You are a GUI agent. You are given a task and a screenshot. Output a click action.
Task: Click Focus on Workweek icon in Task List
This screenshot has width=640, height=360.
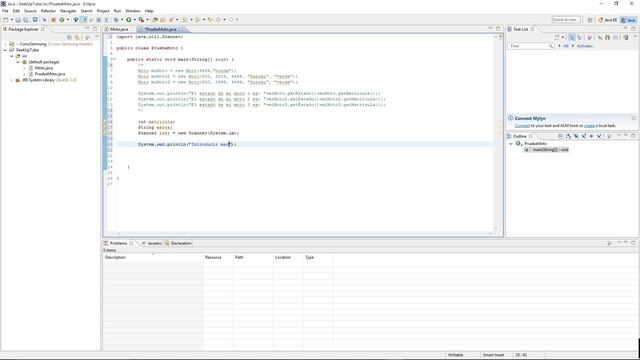[x=589, y=37]
